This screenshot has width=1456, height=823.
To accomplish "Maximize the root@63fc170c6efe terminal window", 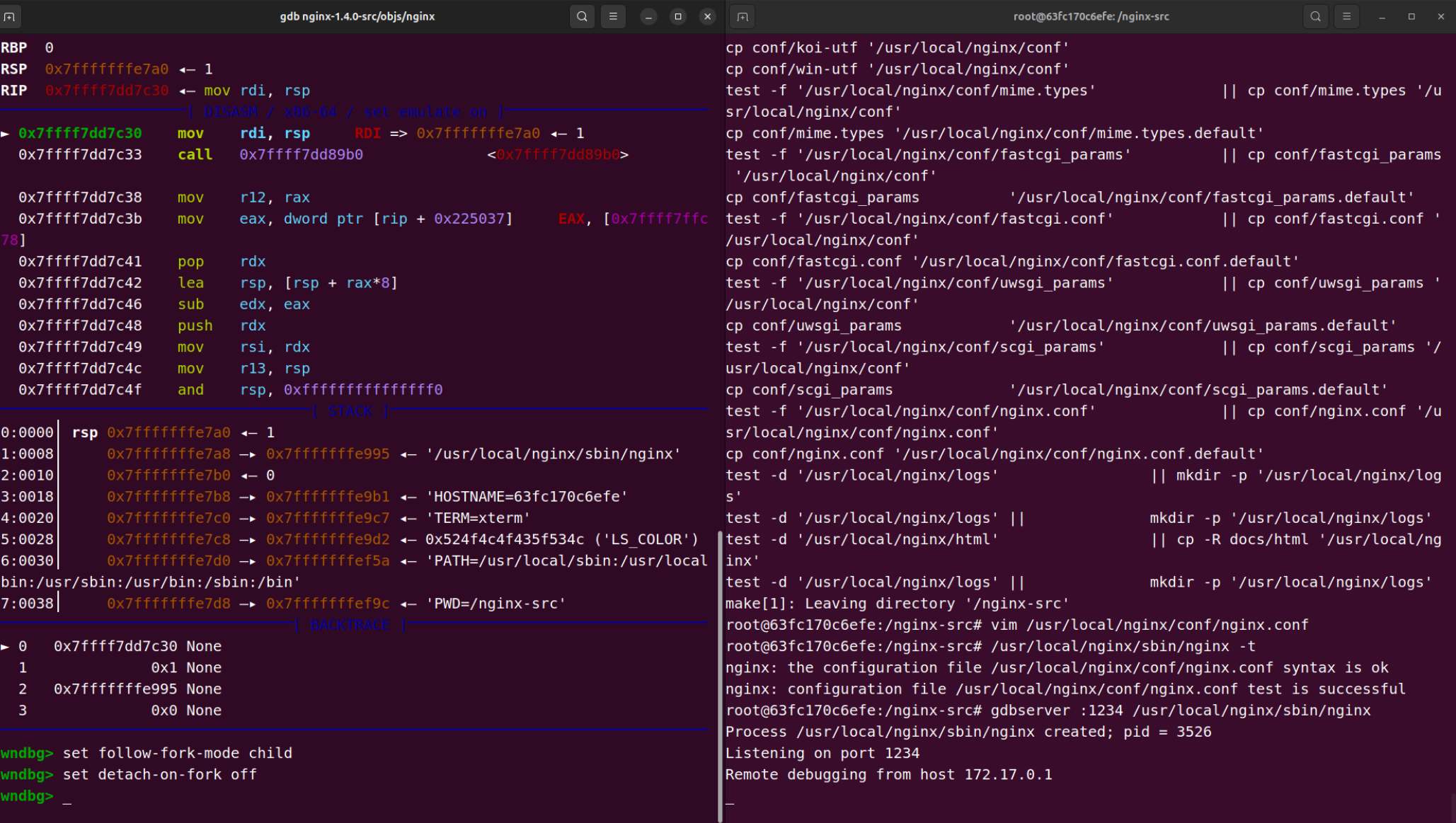I will 1411,16.
